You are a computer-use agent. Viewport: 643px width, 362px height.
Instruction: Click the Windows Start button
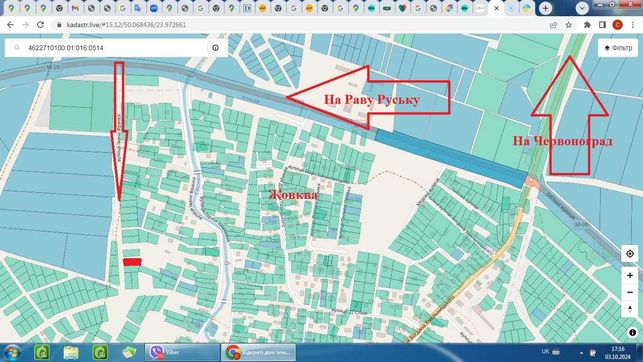12,353
